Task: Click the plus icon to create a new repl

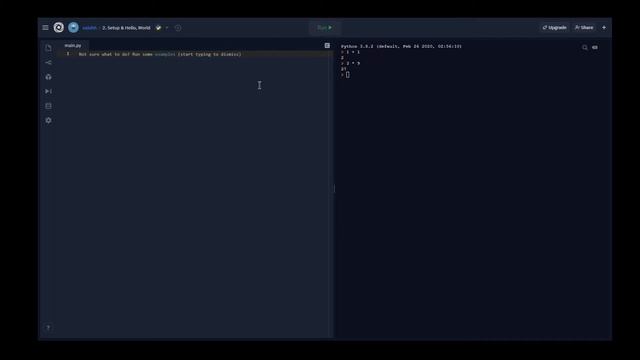Action: (x=604, y=27)
